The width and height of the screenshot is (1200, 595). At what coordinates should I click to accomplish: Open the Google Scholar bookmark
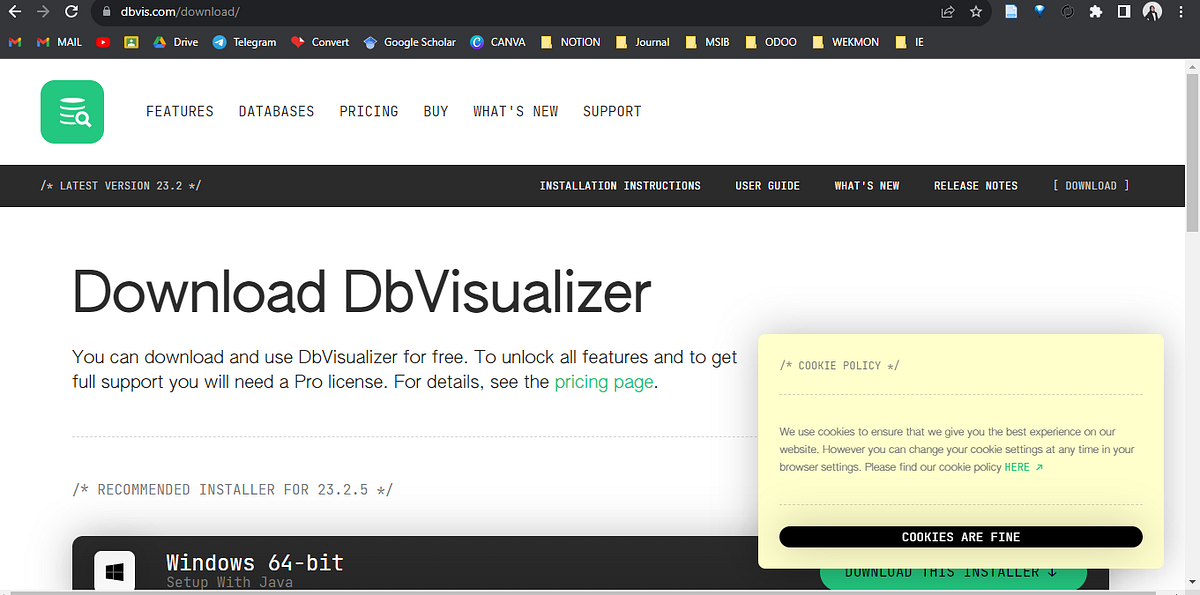click(x=409, y=42)
